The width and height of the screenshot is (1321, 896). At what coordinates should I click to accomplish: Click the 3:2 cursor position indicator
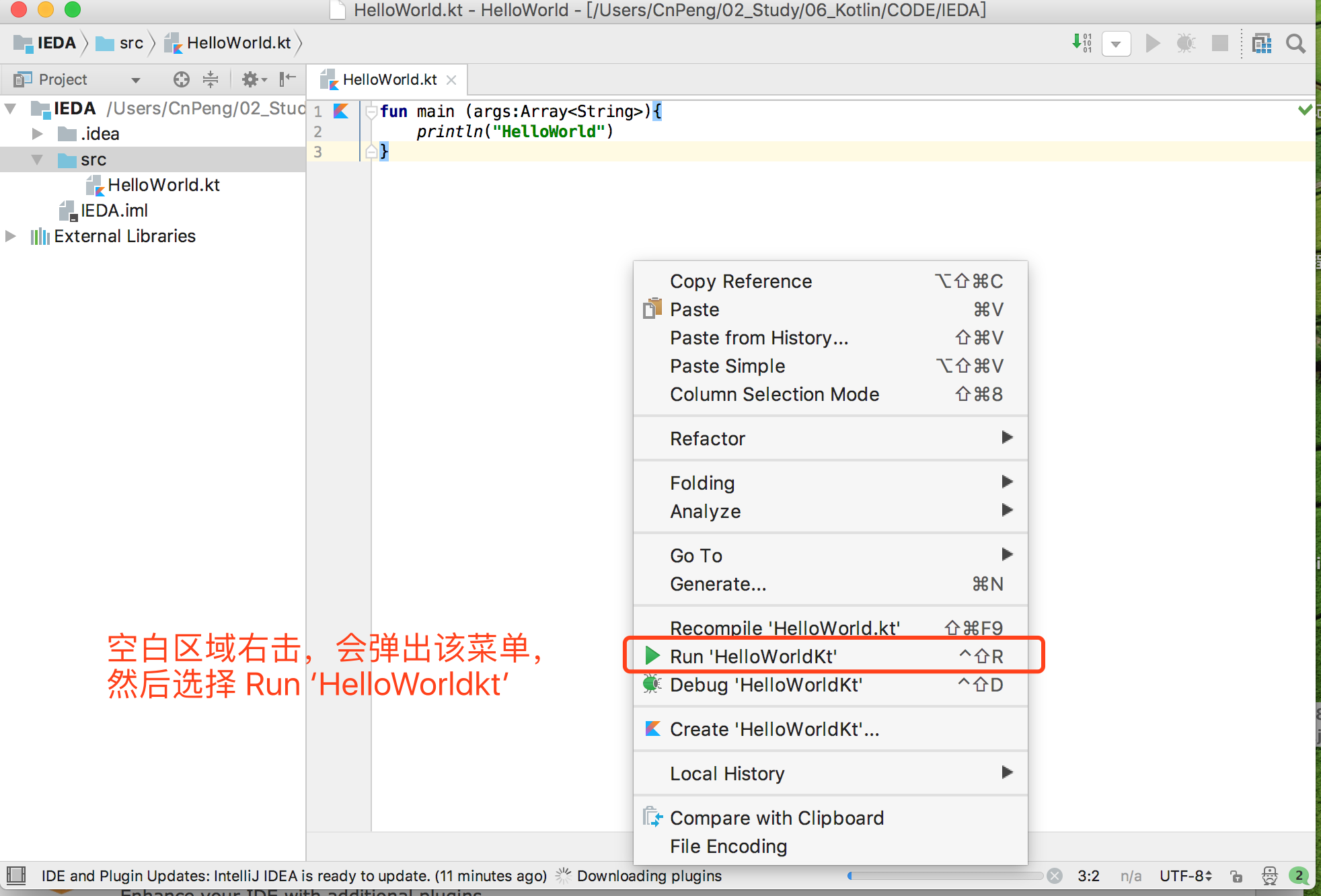pyautogui.click(x=1088, y=876)
